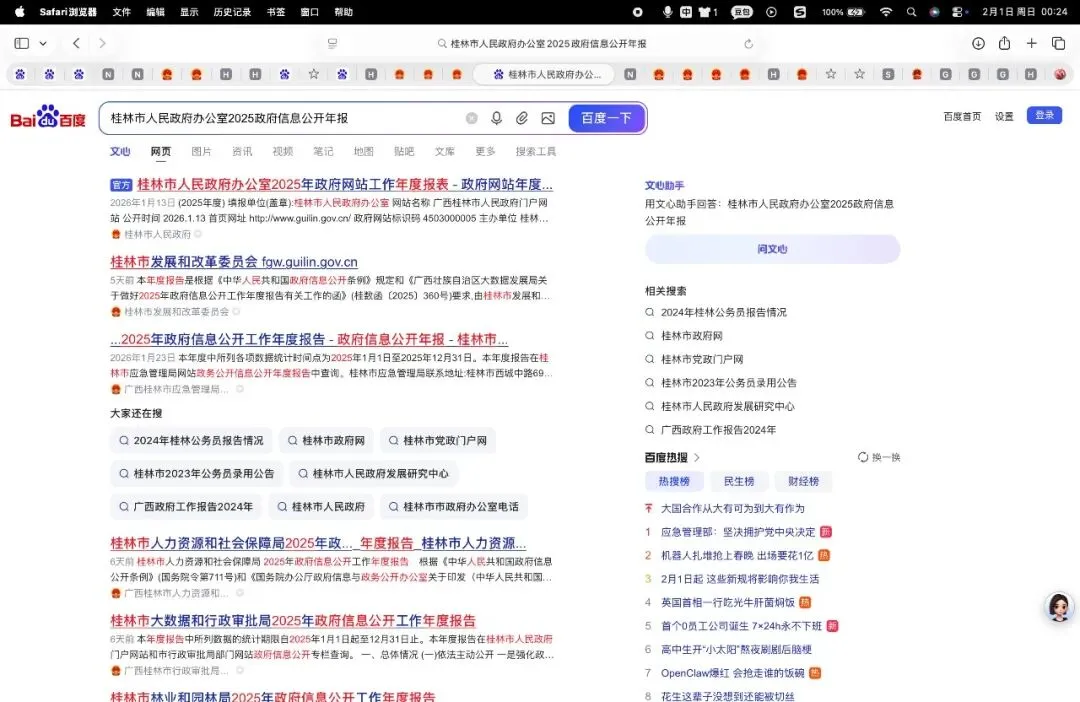Switch to 资讯 search tab
The width and height of the screenshot is (1080, 702).
click(x=242, y=152)
